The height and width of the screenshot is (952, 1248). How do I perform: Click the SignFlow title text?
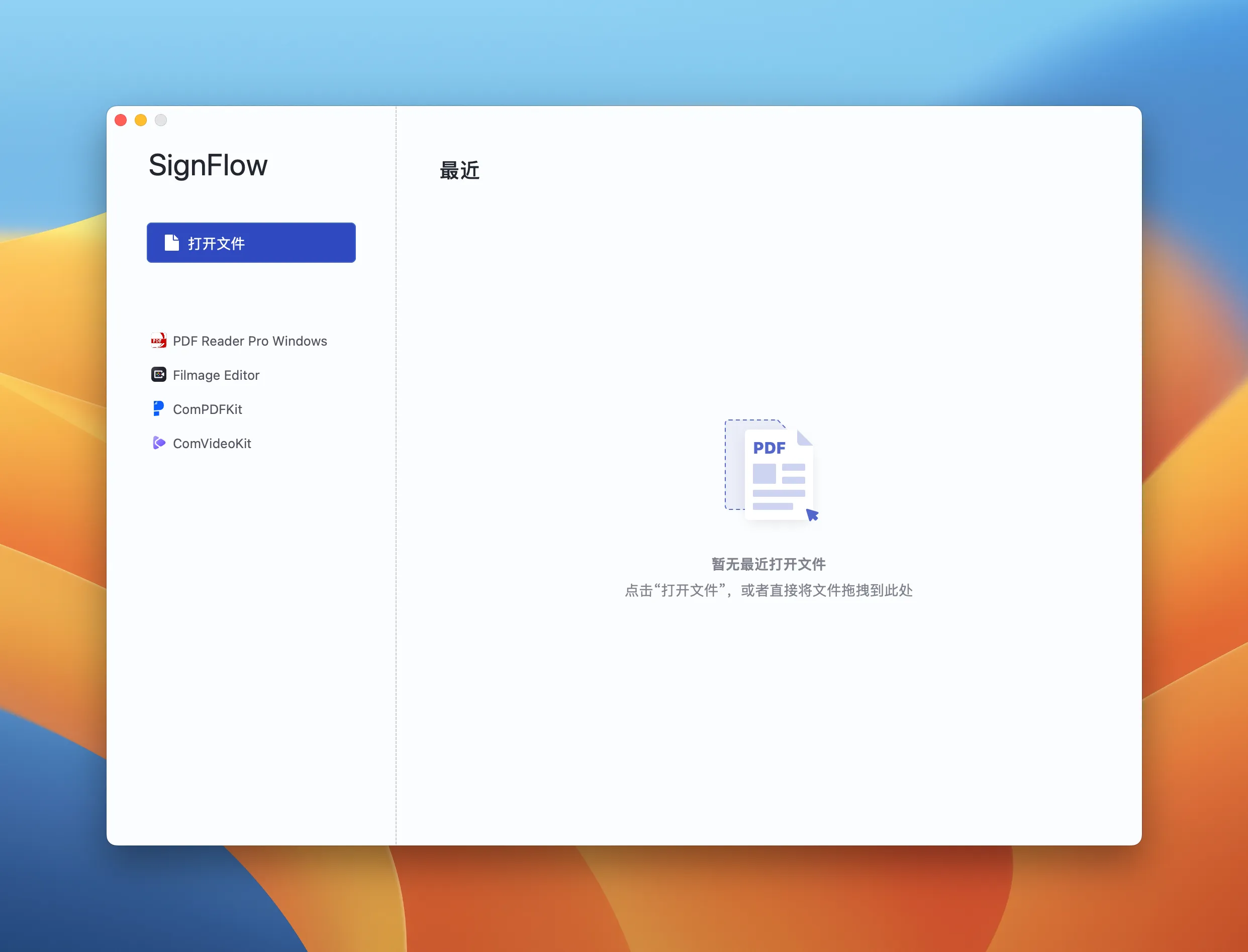[x=208, y=165]
